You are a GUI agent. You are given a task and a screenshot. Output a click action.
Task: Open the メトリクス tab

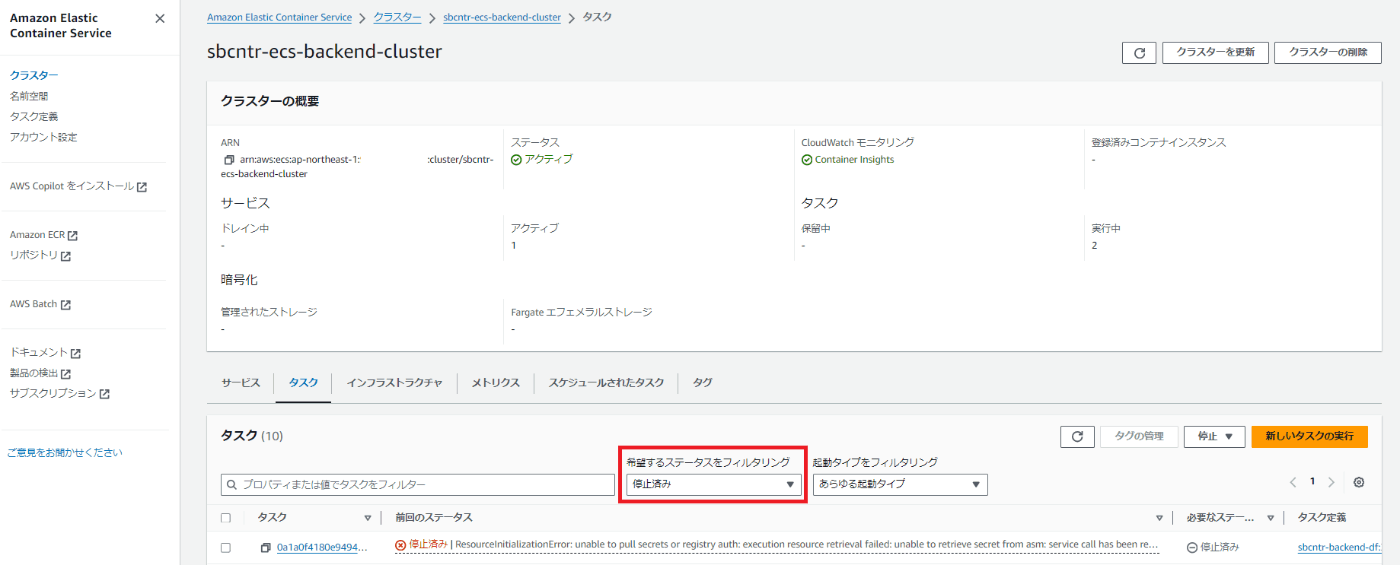point(496,383)
